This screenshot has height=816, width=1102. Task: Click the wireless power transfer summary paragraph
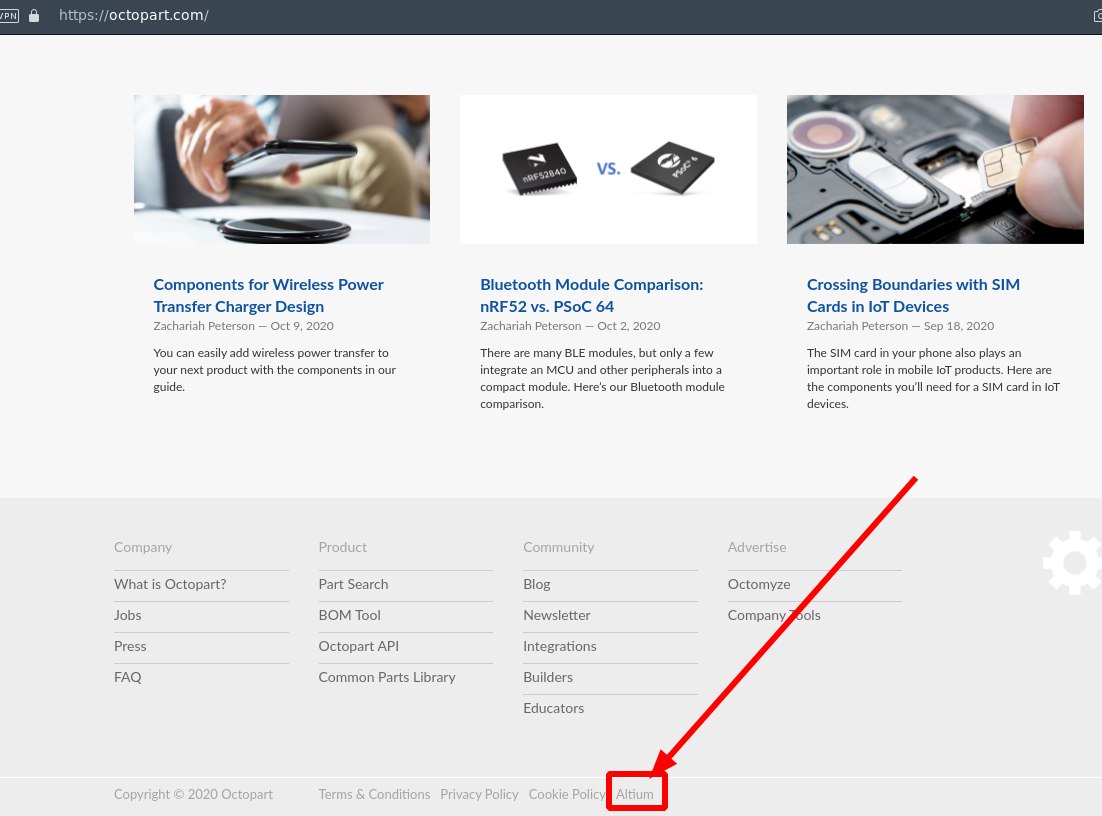(x=275, y=370)
